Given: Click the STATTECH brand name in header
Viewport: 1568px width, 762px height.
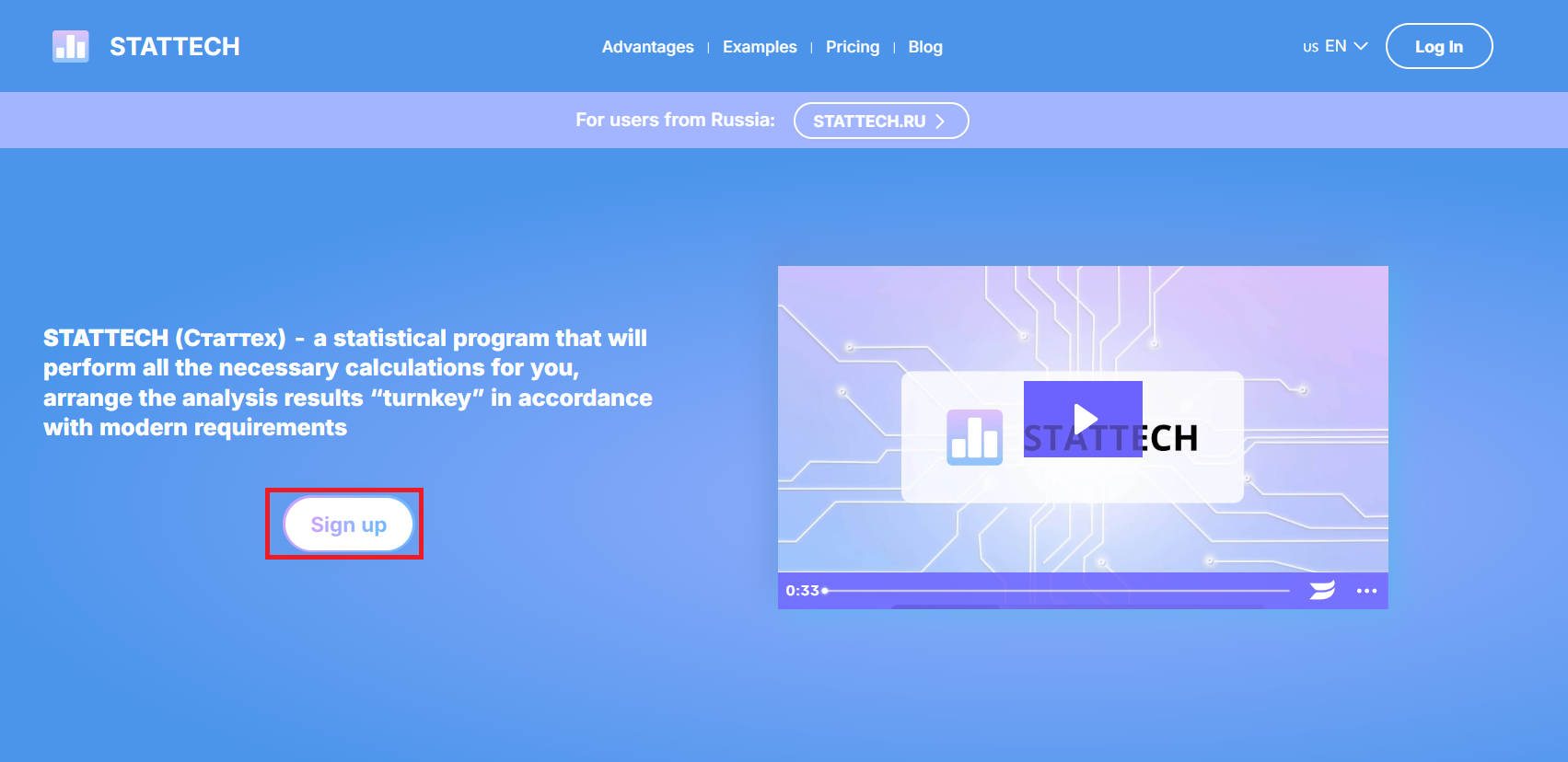Looking at the screenshot, I should coord(174,47).
